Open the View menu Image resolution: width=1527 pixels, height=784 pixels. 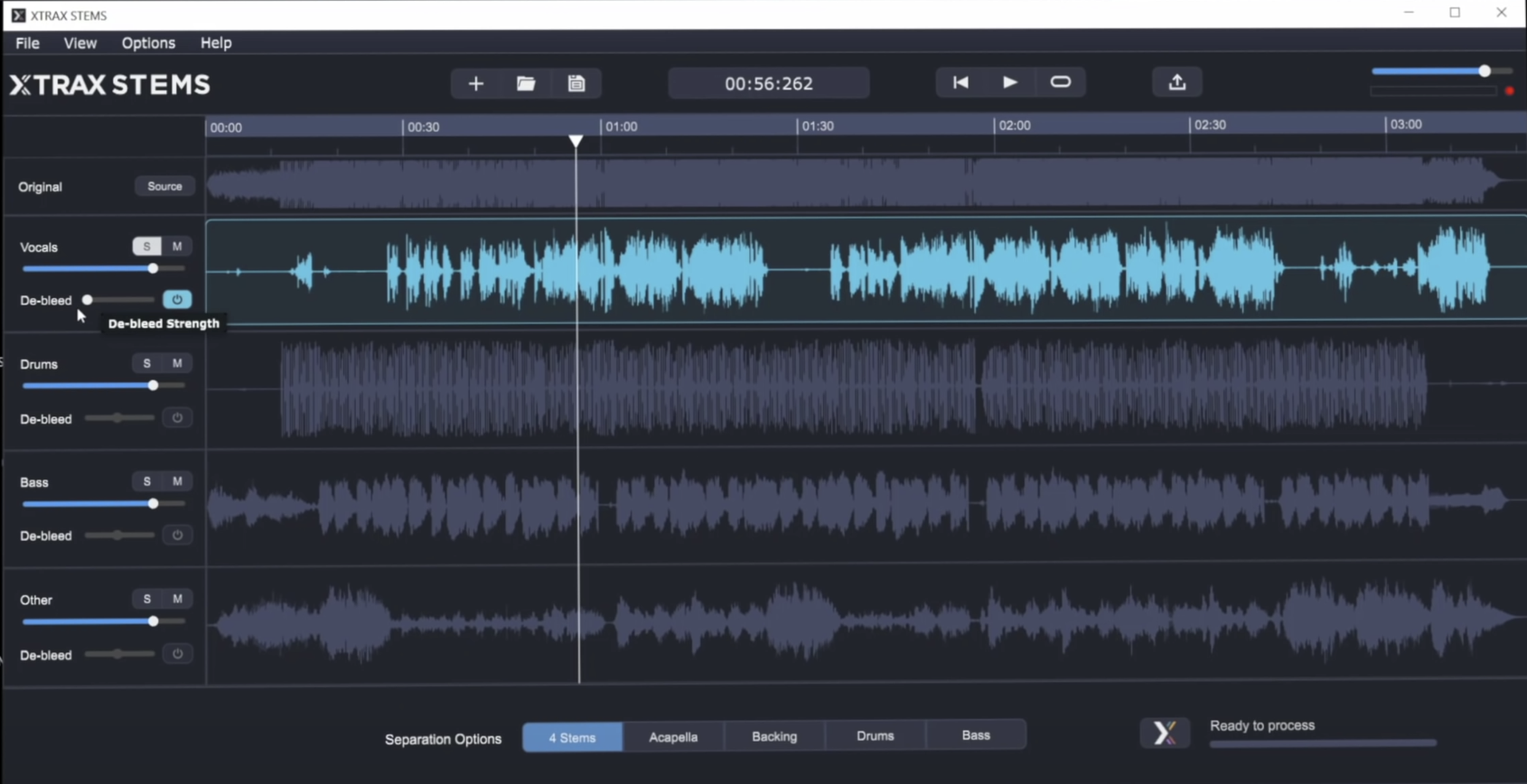pos(80,42)
